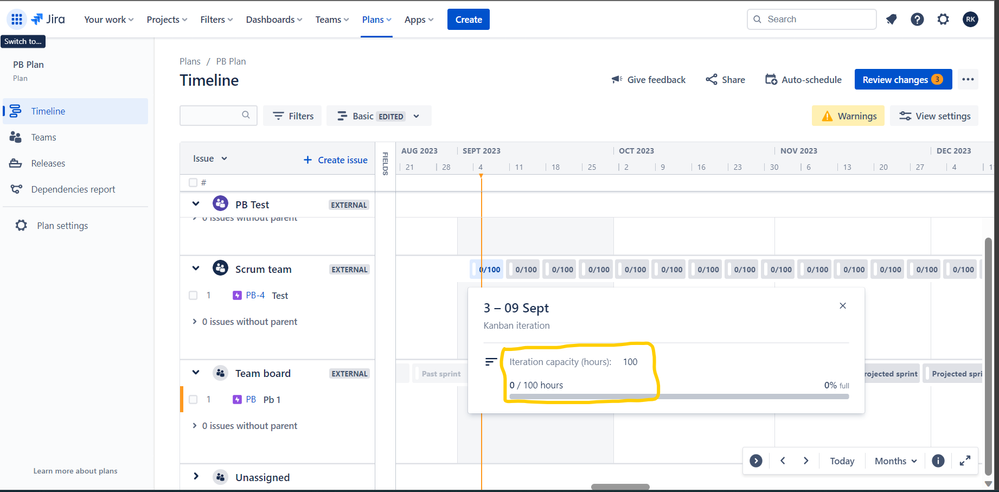Open the settings gear icon in header
Image resolution: width=999 pixels, height=492 pixels.
click(x=943, y=19)
